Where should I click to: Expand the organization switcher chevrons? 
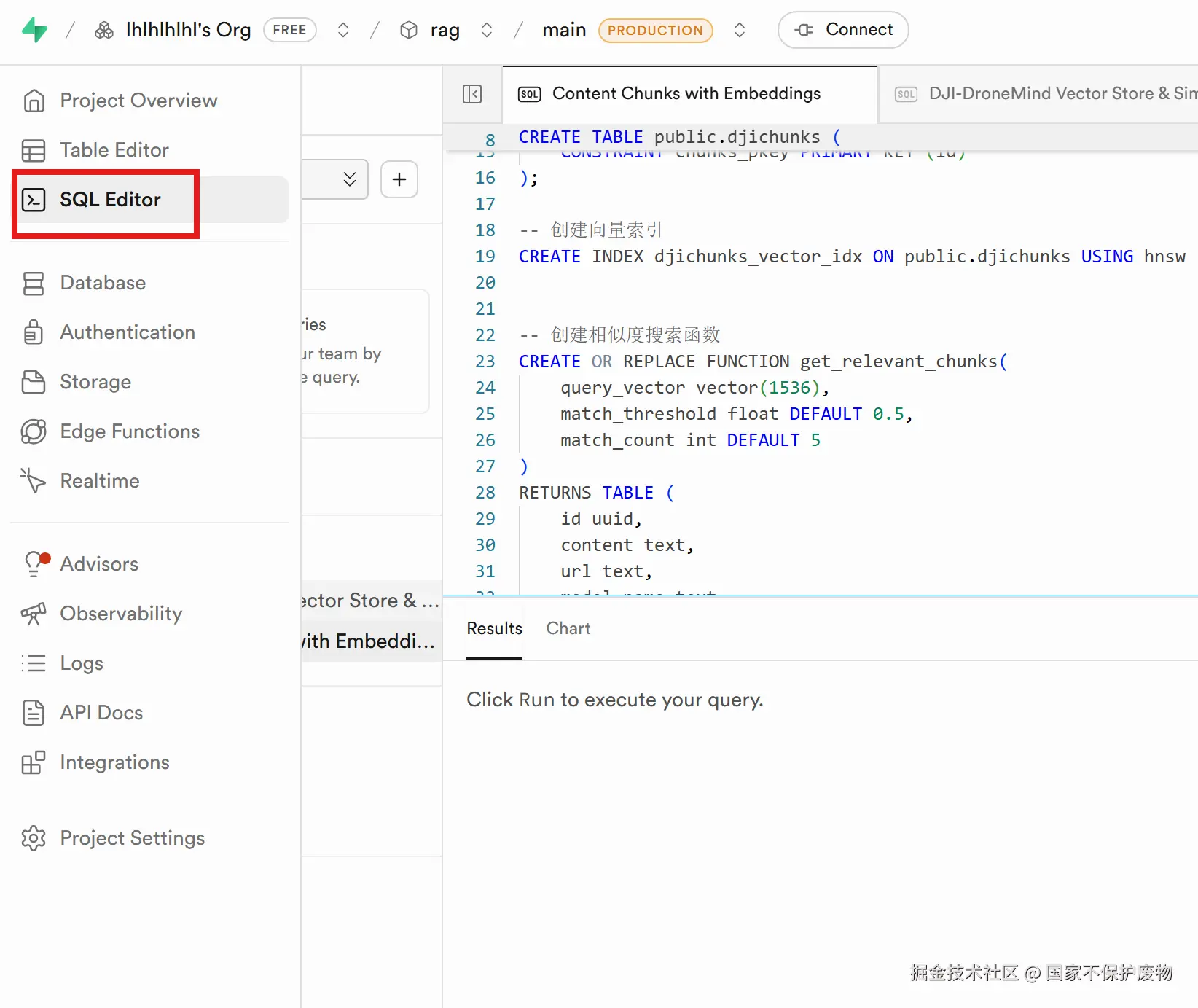[x=343, y=30]
